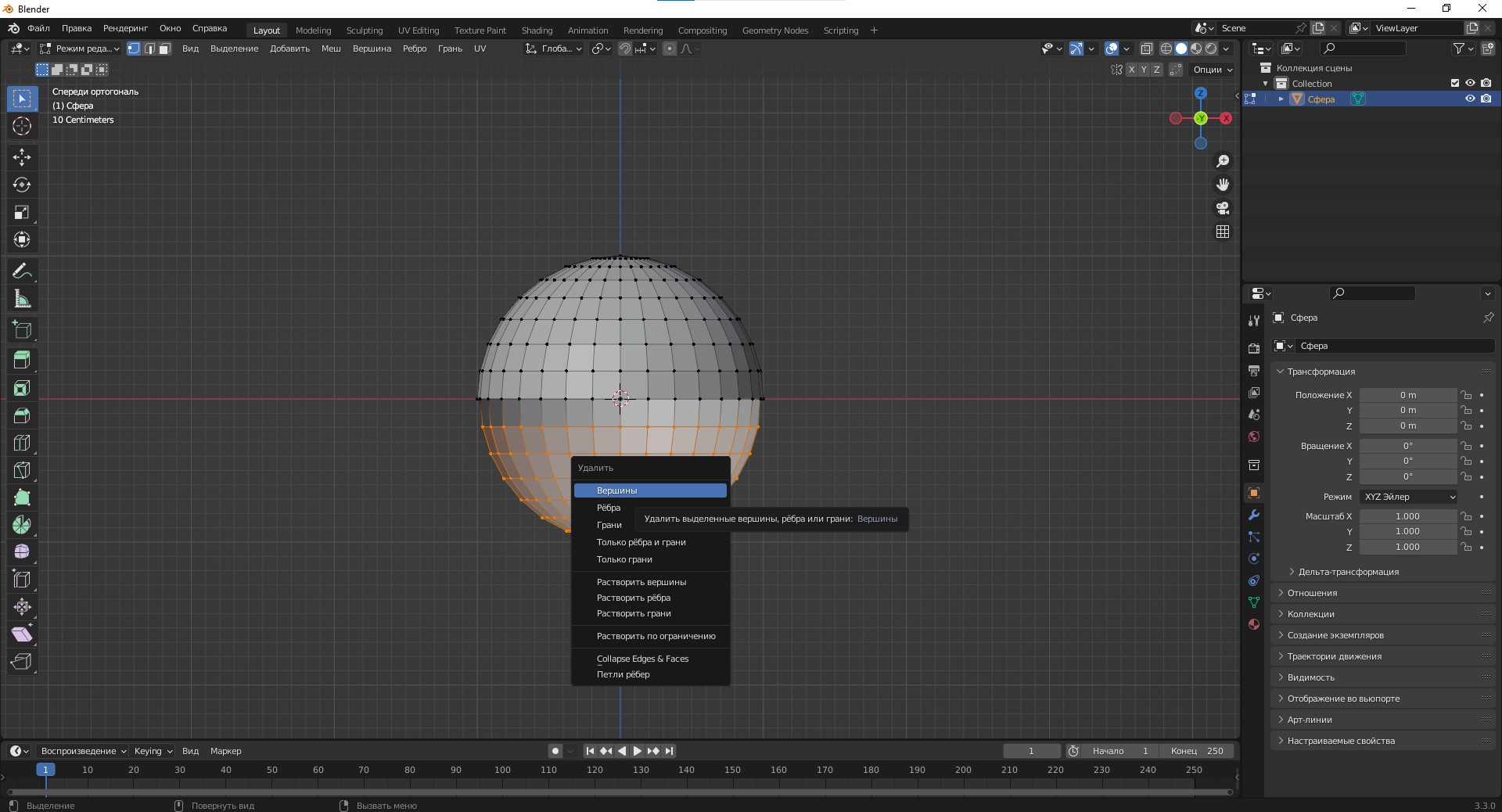
Task: Open Воспроизведение playback dropdown
Action: click(83, 751)
